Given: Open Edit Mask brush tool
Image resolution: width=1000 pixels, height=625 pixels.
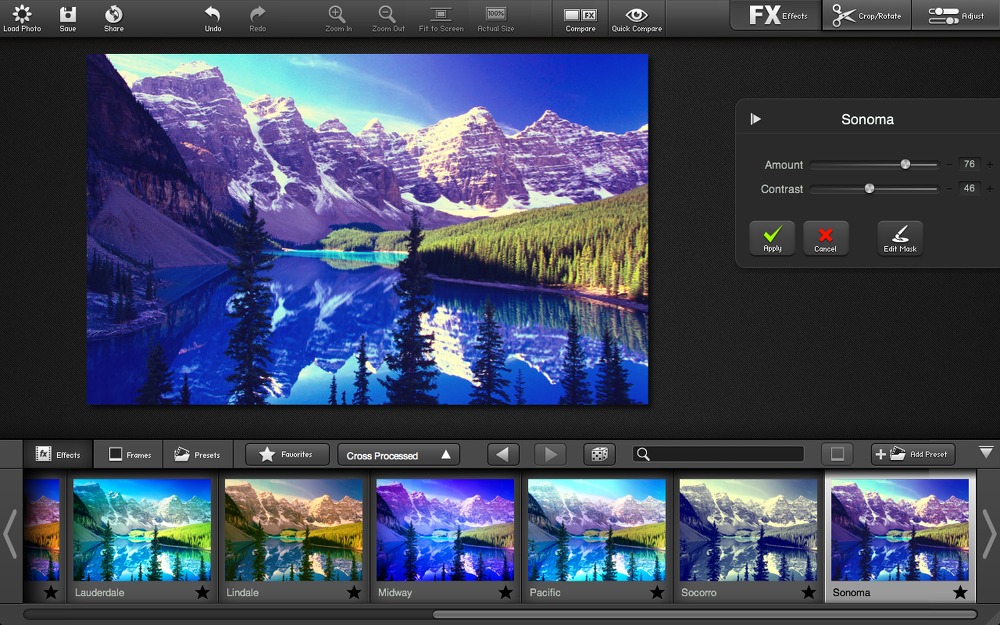Looking at the screenshot, I should [x=900, y=239].
